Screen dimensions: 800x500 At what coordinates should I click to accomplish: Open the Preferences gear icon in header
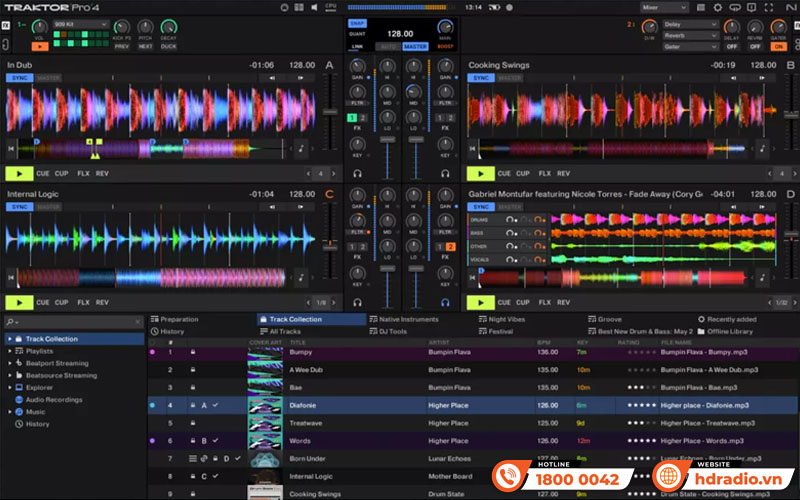718,8
